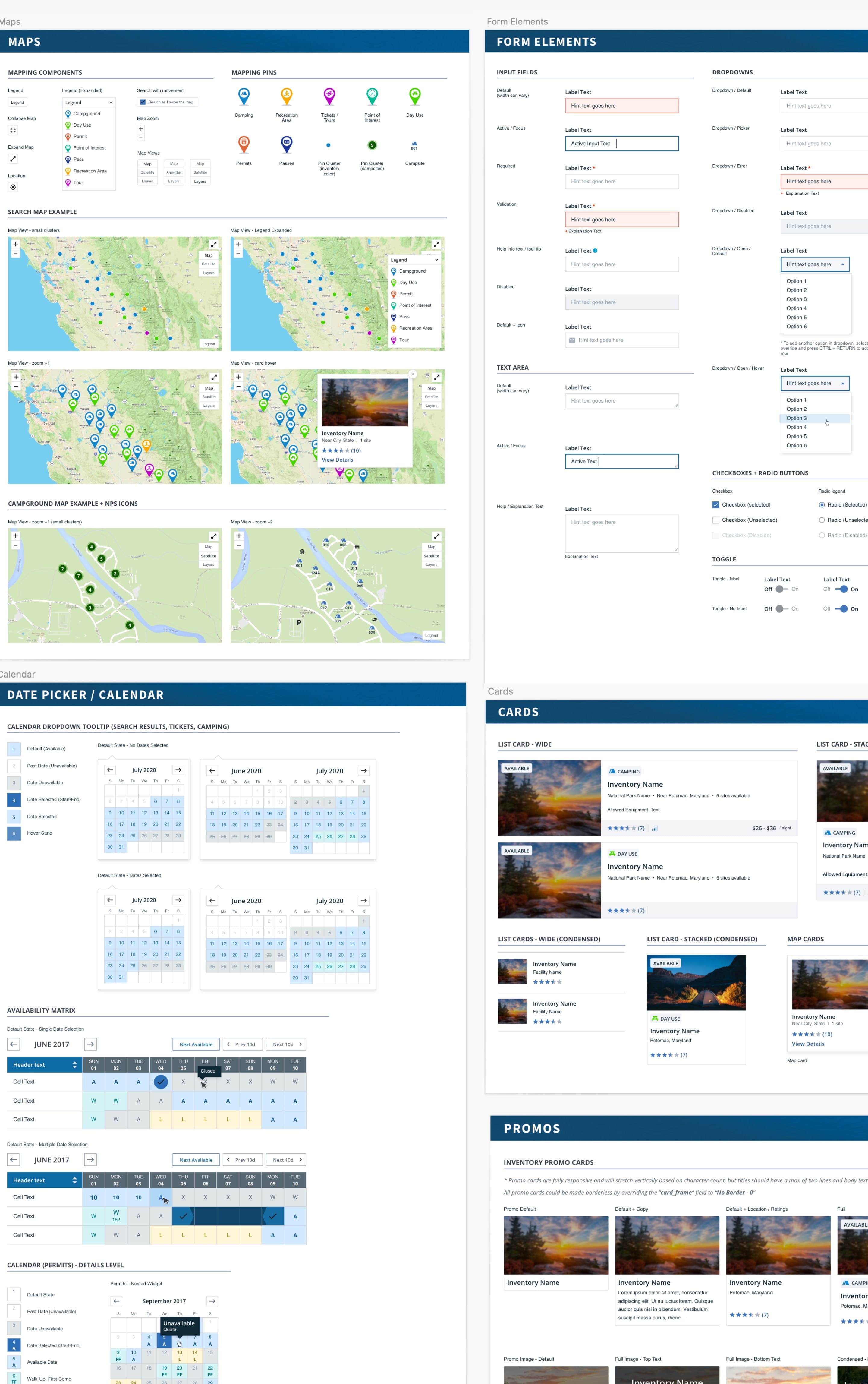
Task: Open the View Details link on the map card
Action: [808, 1044]
